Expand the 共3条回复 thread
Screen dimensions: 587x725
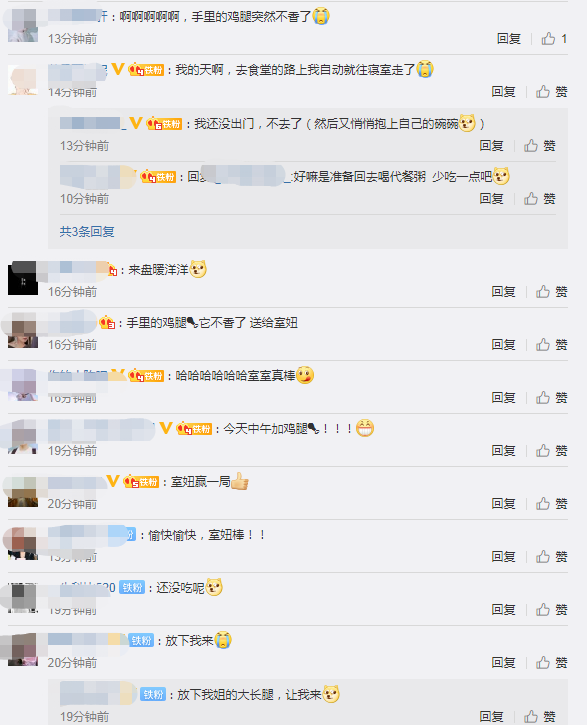87,231
